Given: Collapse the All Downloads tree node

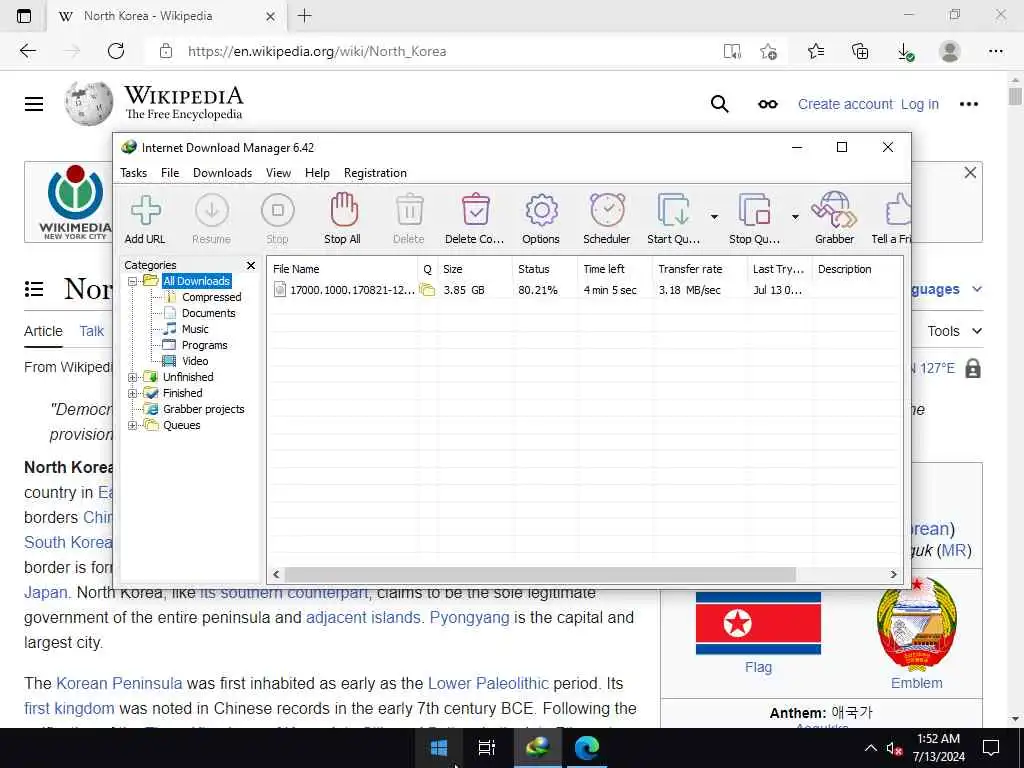Looking at the screenshot, I should pos(133,281).
